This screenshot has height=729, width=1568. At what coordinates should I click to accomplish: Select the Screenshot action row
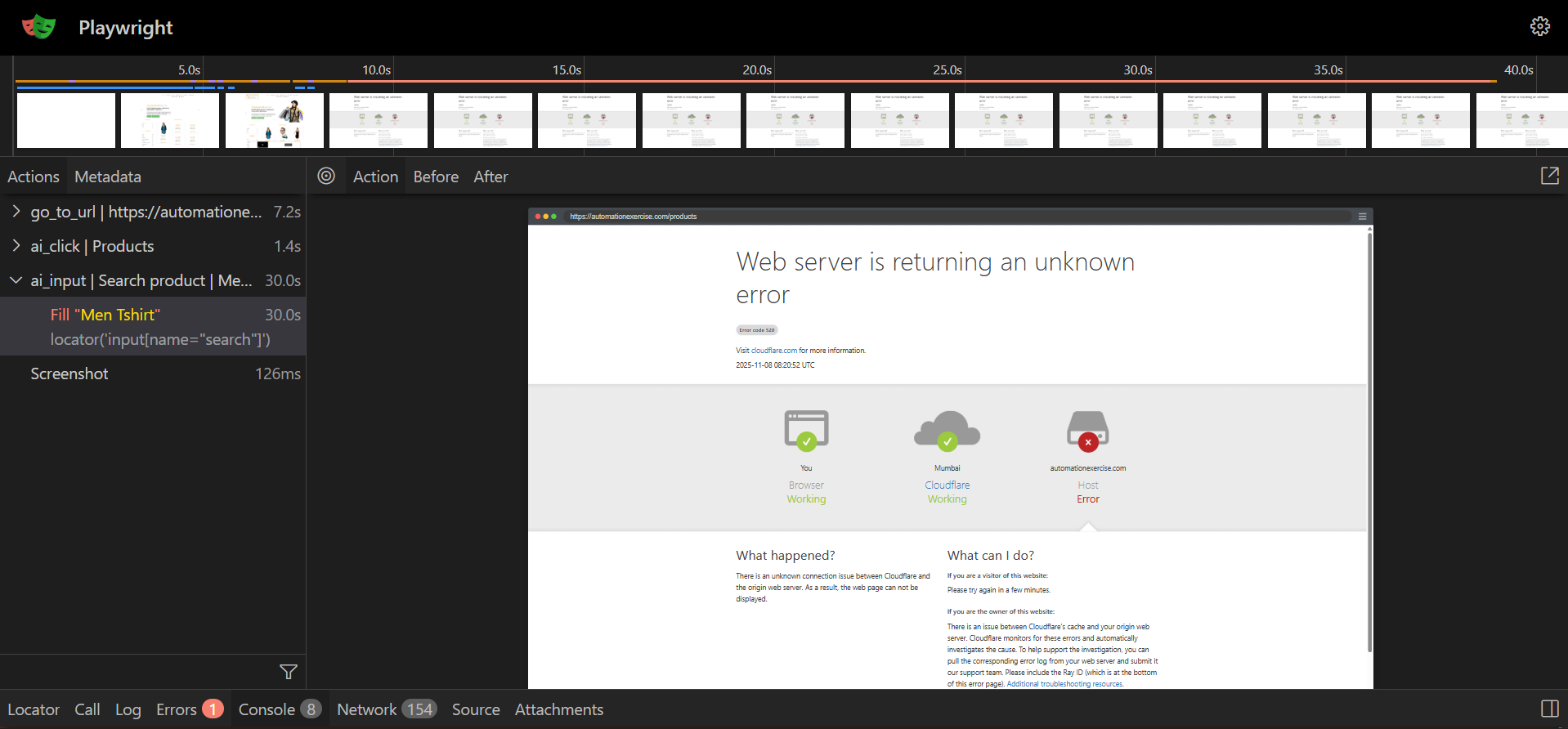click(153, 373)
